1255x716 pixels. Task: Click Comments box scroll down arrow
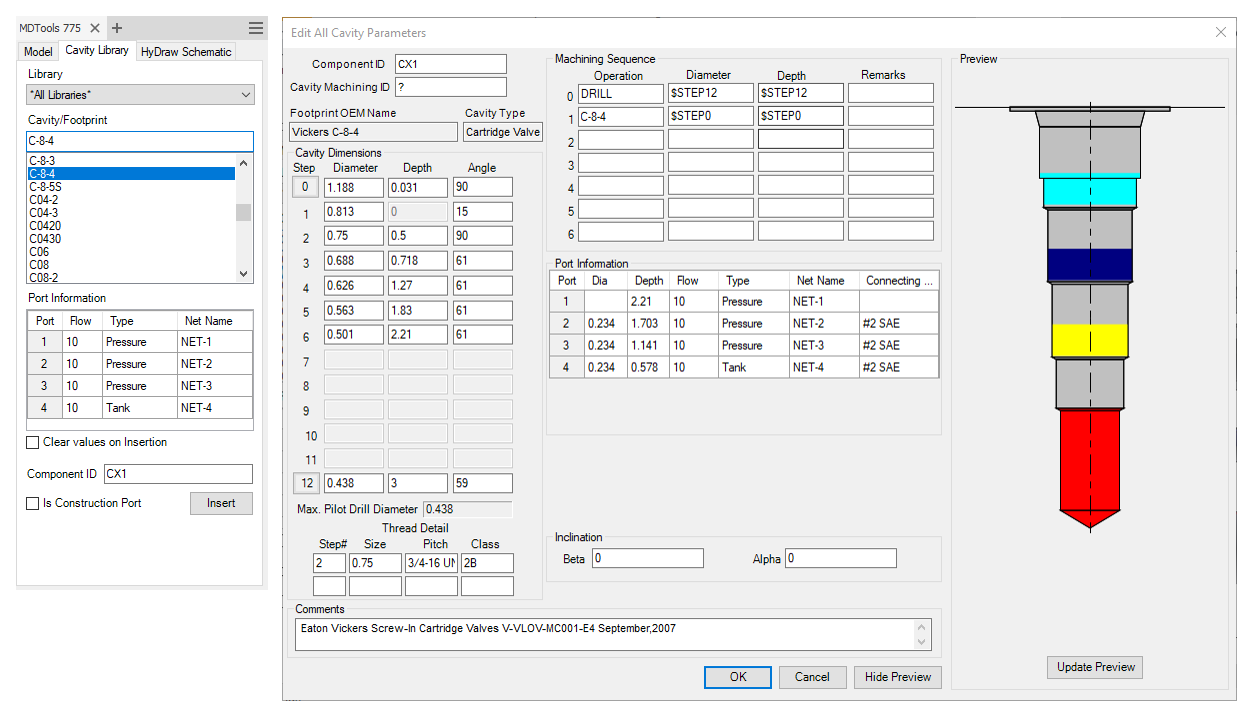pyautogui.click(x=922, y=641)
